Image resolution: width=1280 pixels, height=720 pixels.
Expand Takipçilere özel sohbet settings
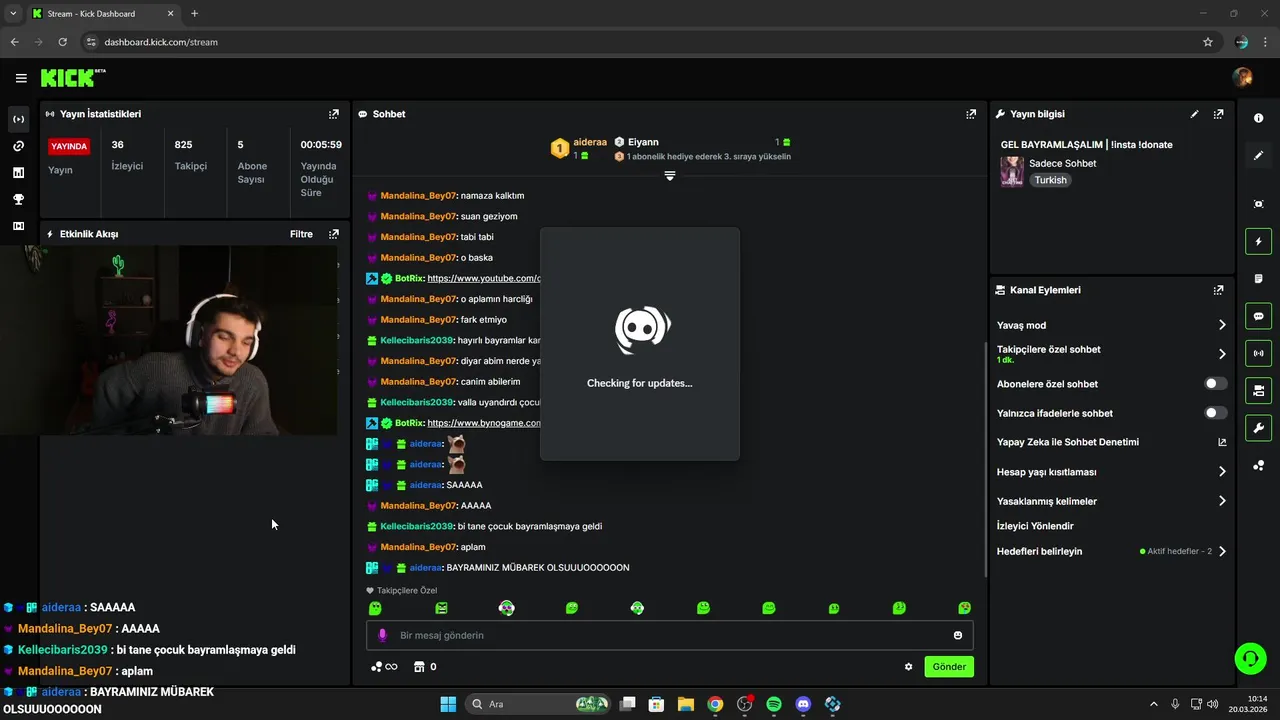1222,354
